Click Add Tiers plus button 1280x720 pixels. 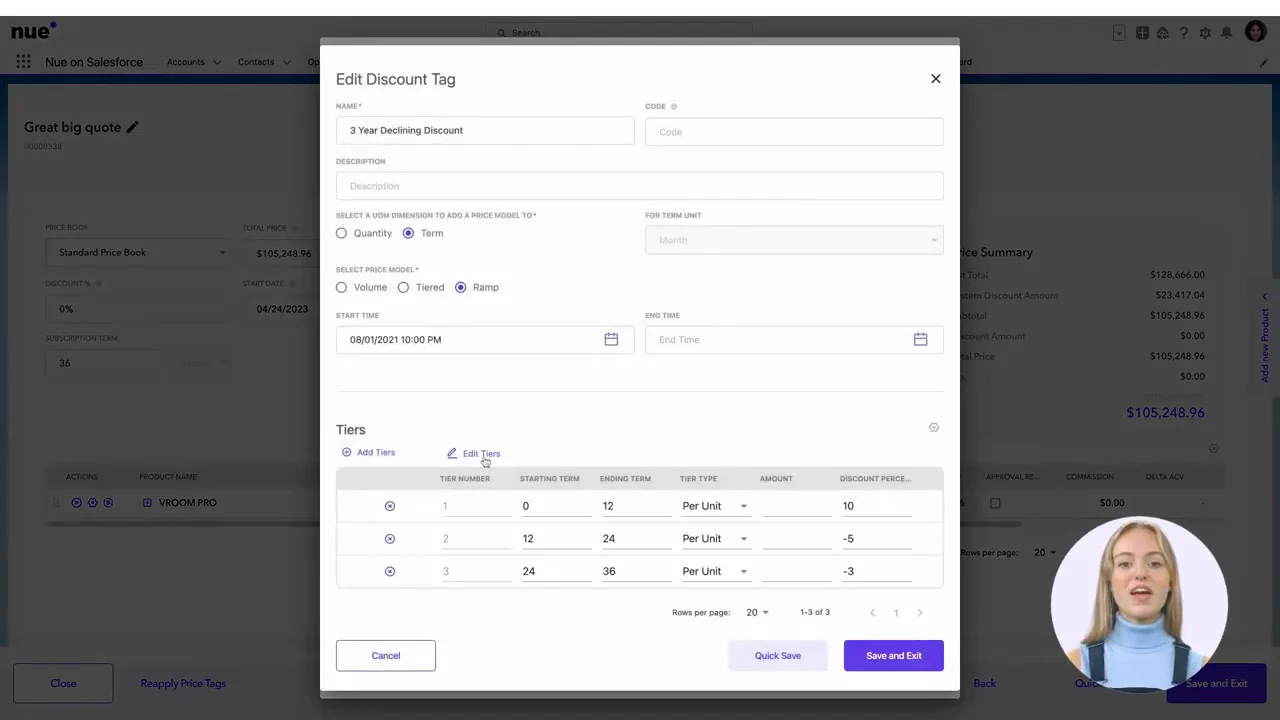click(368, 453)
